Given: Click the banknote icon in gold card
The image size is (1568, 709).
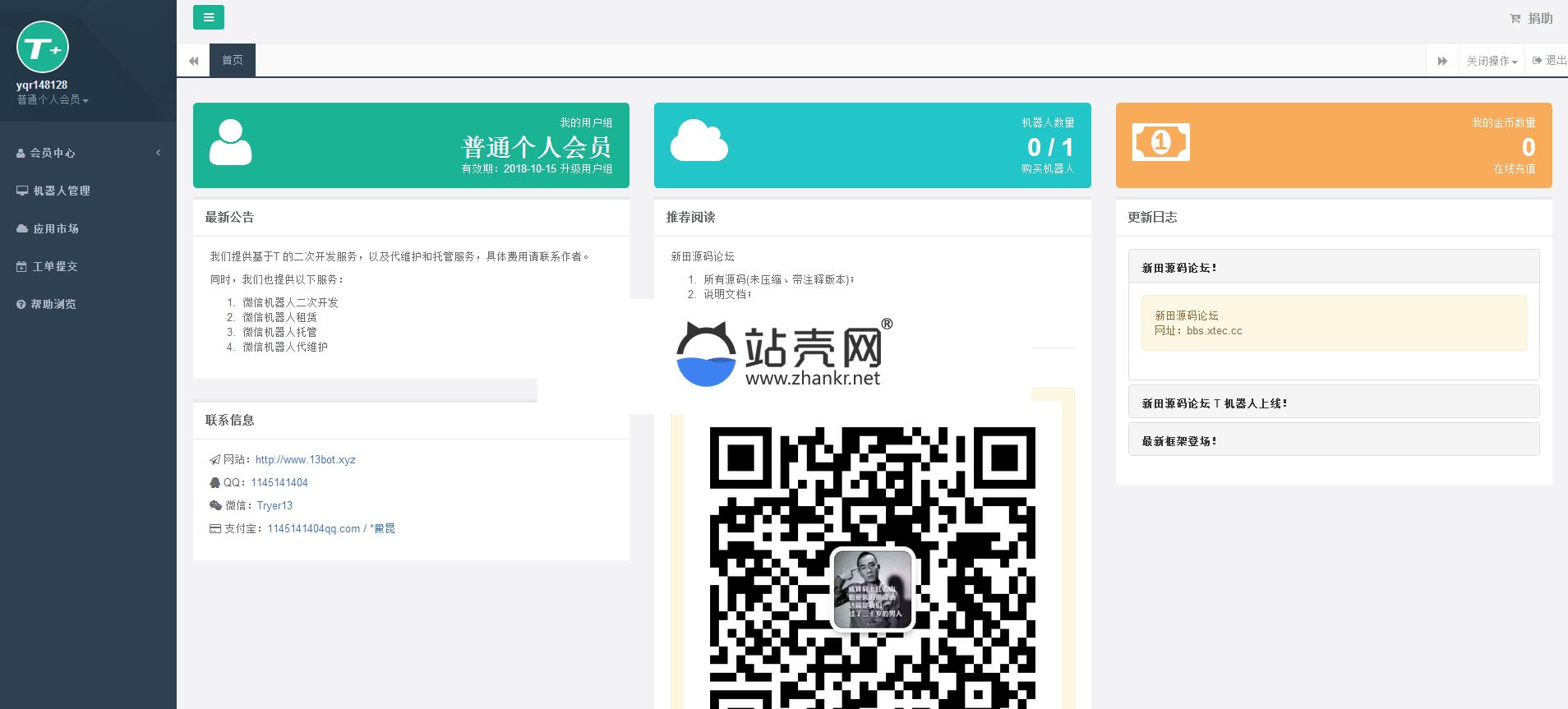Looking at the screenshot, I should click(x=1160, y=142).
